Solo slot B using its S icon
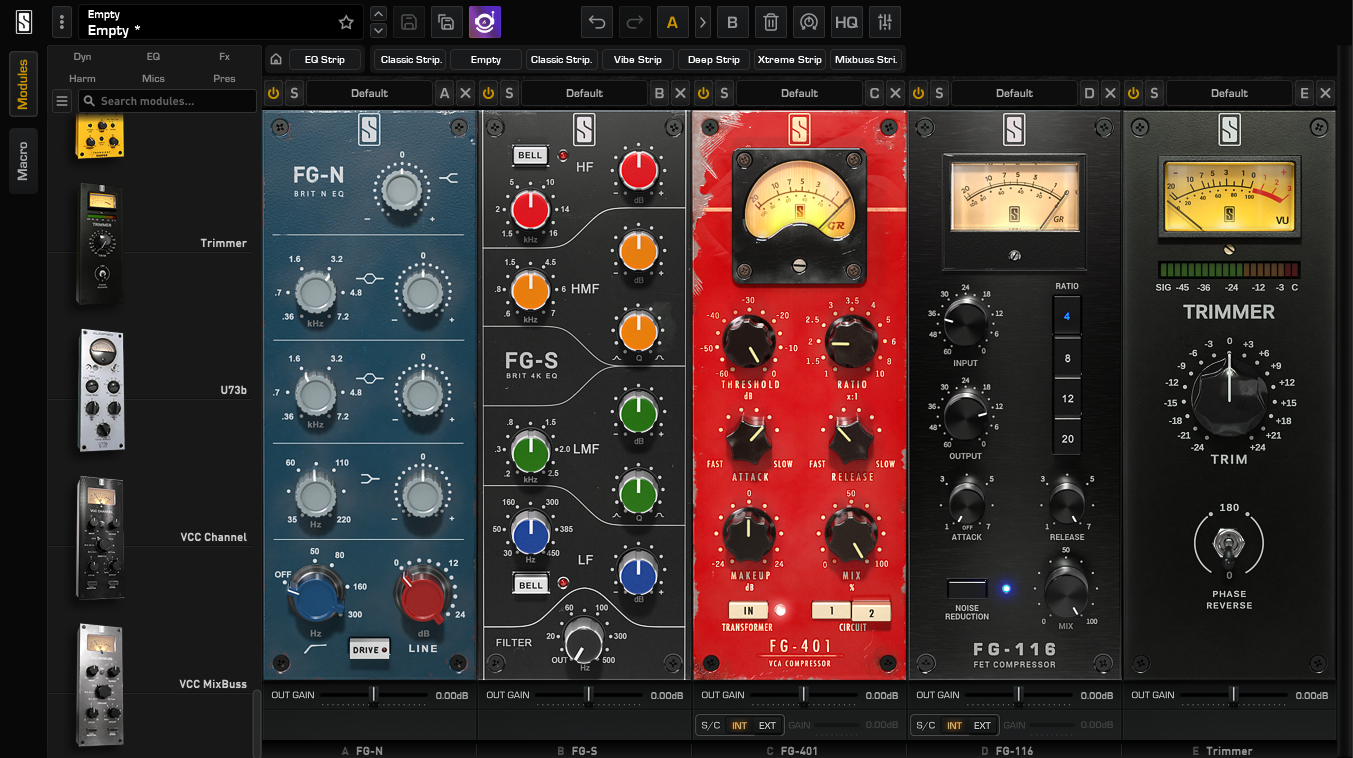 [x=509, y=93]
